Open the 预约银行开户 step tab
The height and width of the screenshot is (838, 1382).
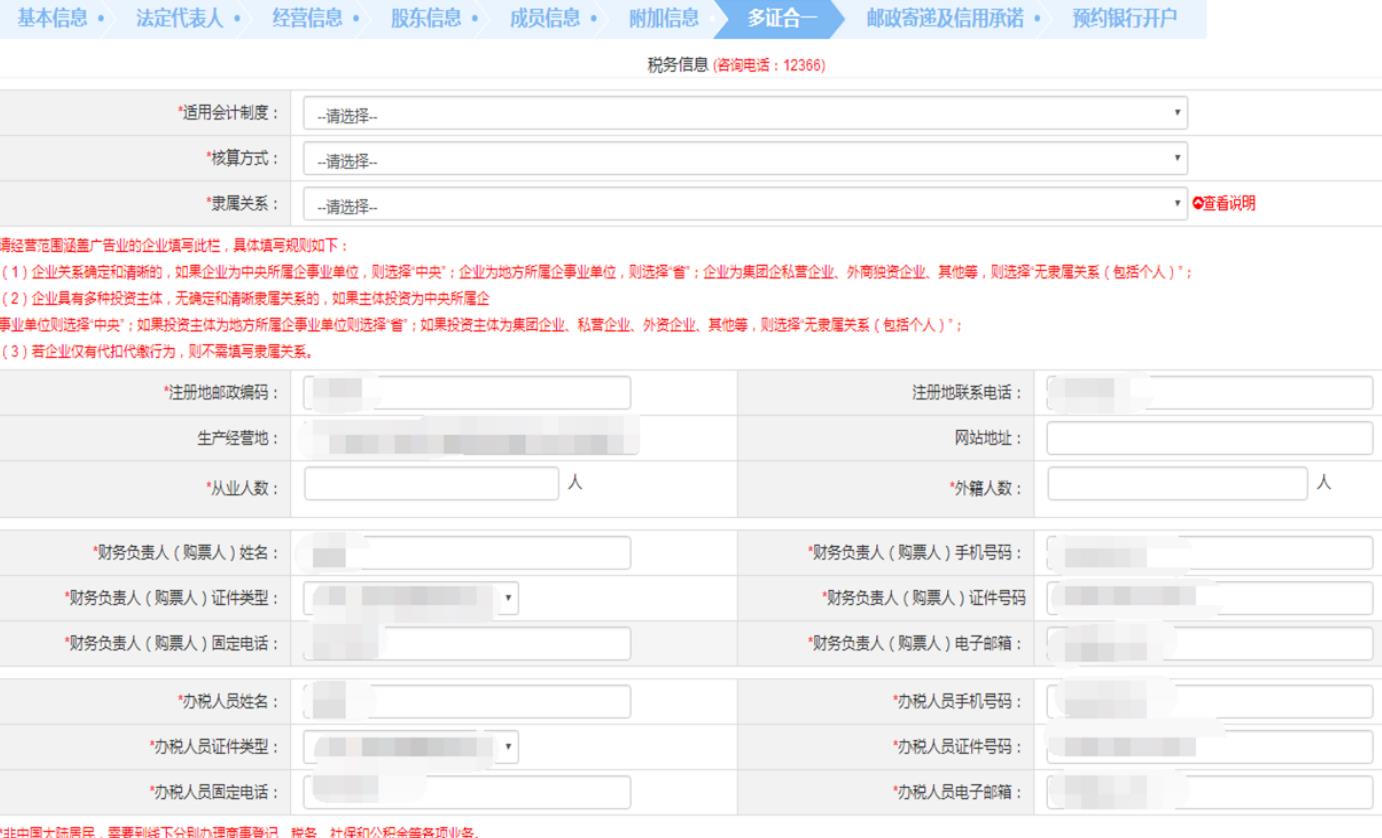[x=1124, y=20]
